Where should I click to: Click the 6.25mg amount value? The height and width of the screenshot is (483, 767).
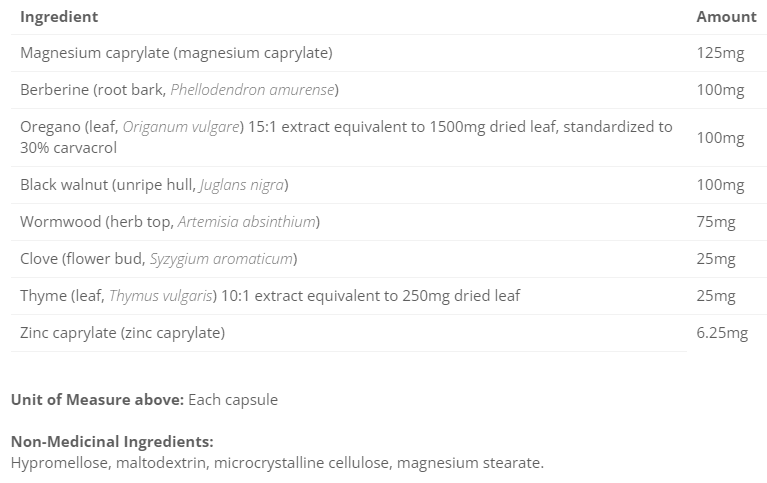tap(722, 333)
